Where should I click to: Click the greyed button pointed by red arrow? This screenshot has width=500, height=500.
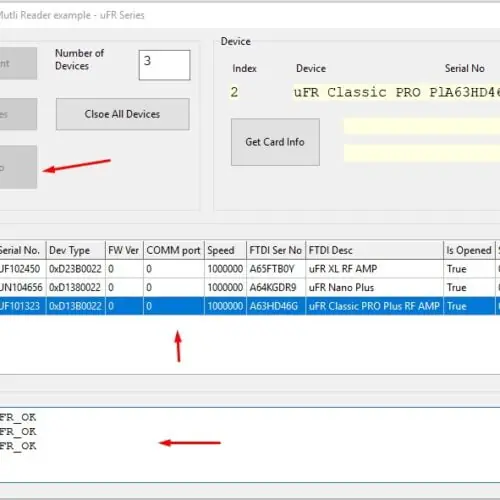[18, 167]
